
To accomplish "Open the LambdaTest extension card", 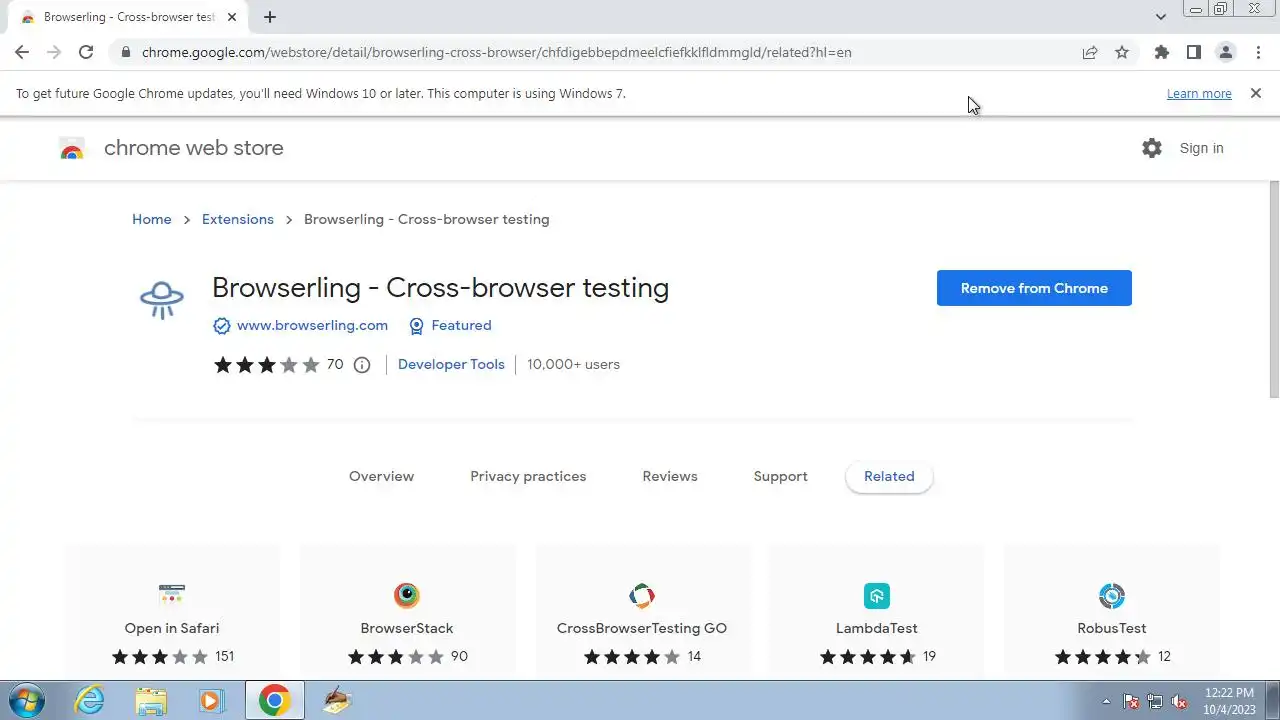I will click(877, 613).
